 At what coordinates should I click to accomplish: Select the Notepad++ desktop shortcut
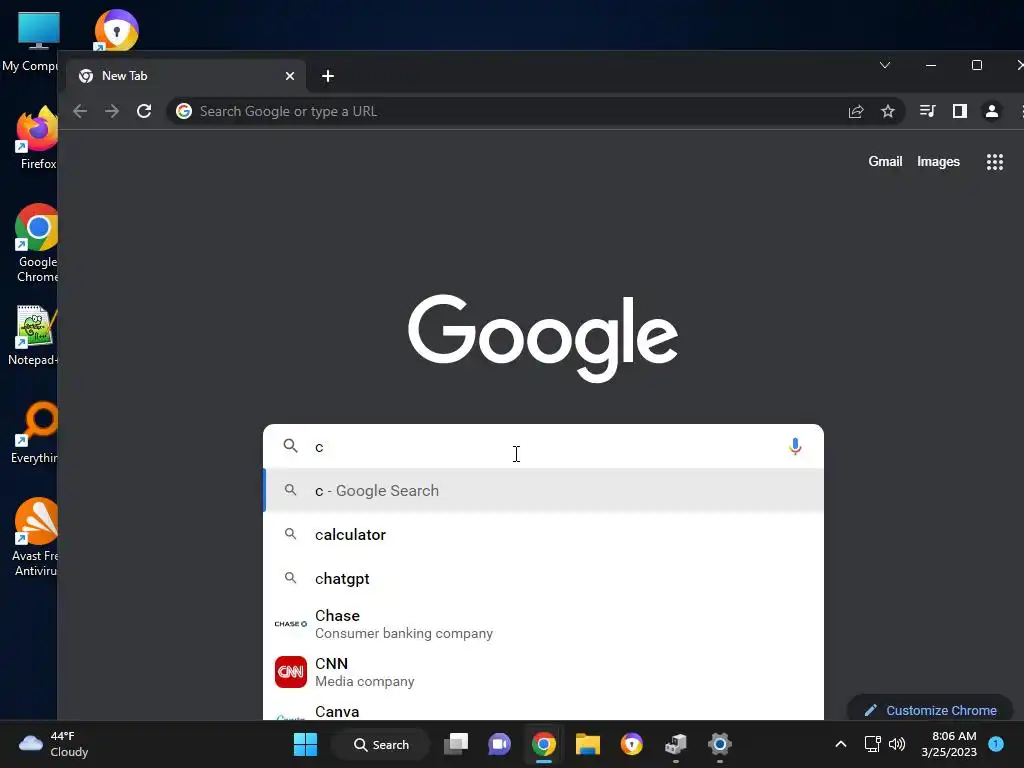[33, 334]
